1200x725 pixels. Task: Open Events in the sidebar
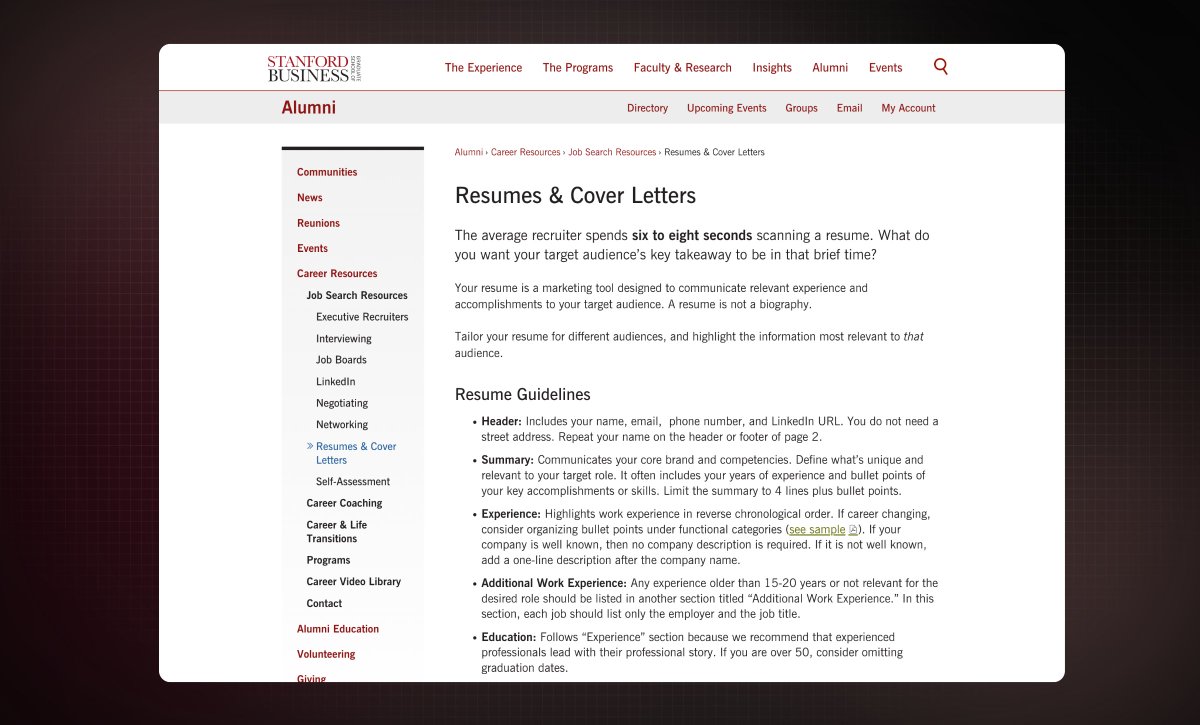(x=312, y=248)
